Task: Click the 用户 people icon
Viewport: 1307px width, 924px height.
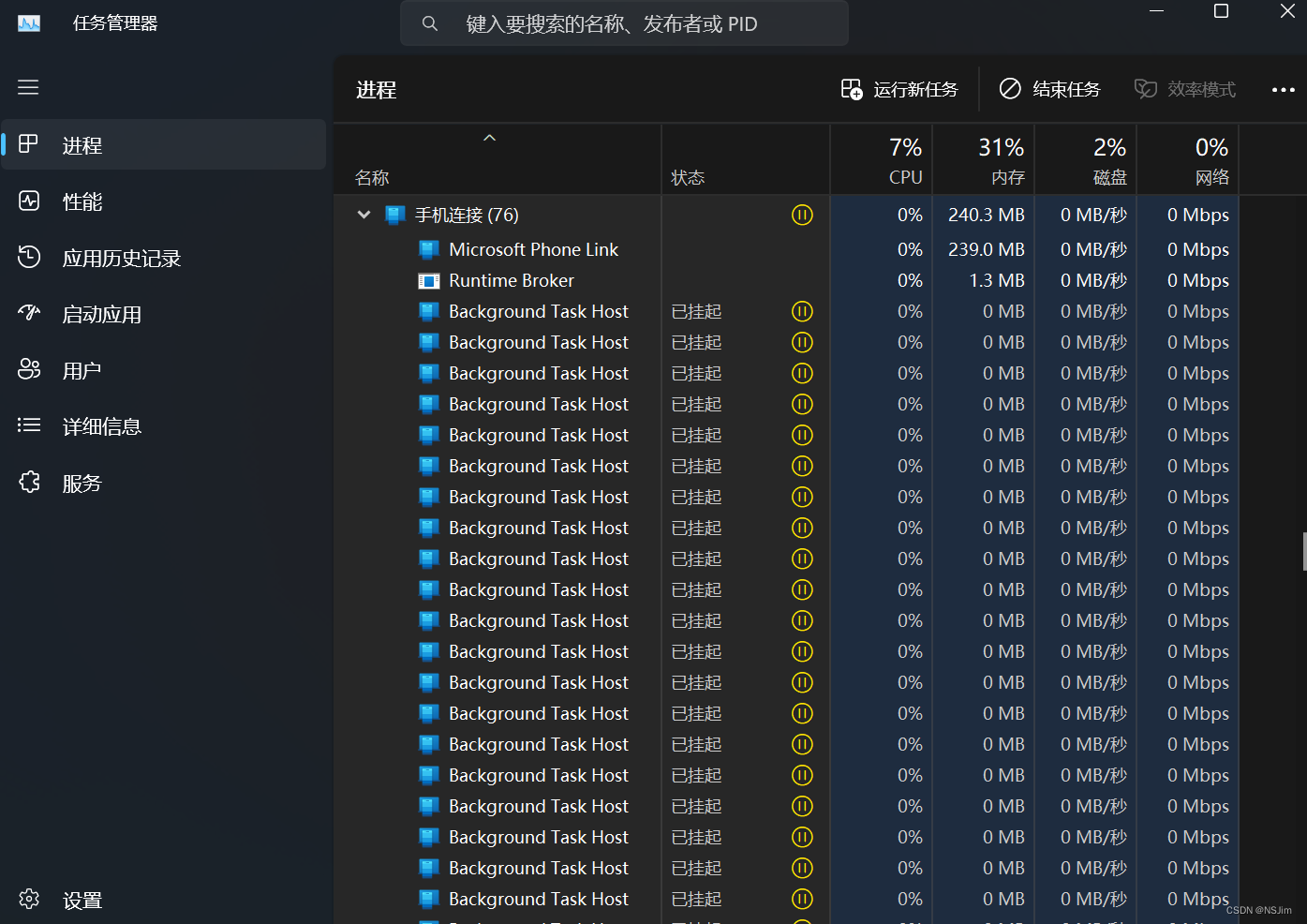Action: (29, 369)
